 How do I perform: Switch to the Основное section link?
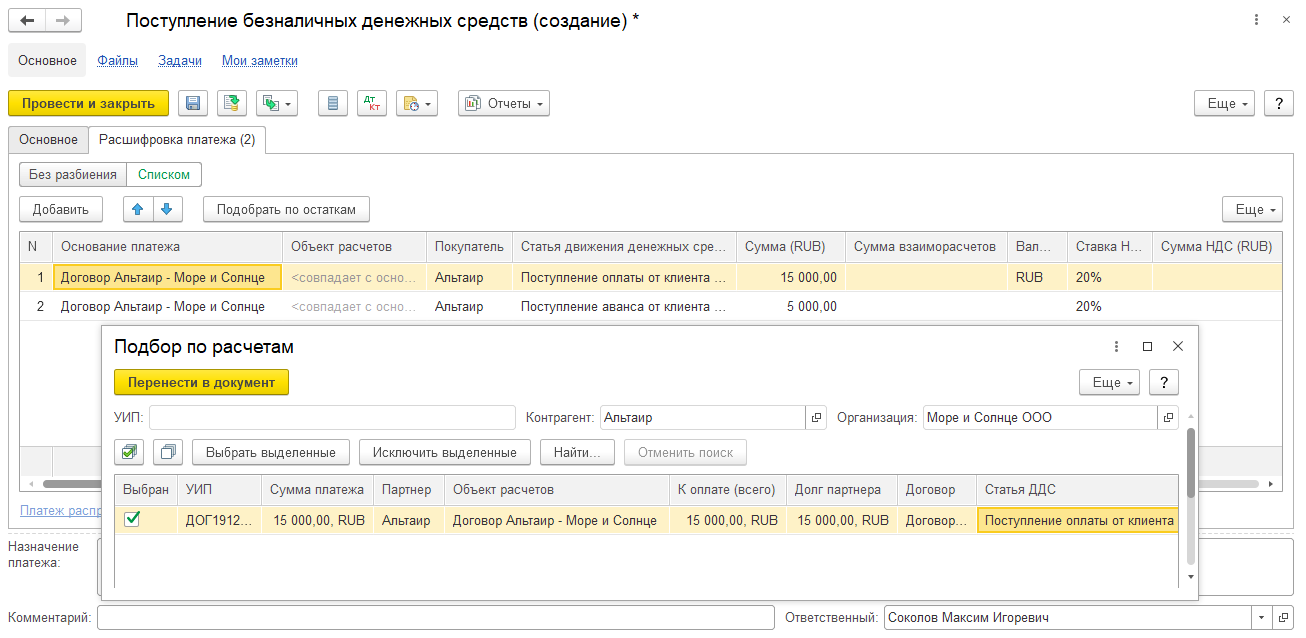pyautogui.click(x=47, y=60)
